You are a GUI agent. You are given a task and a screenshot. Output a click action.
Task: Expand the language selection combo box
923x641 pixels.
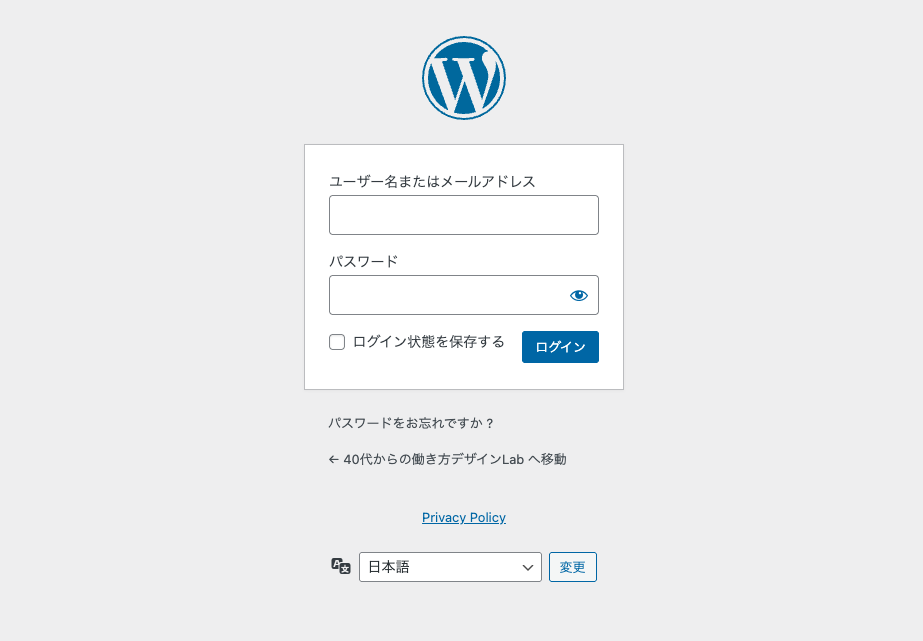coord(450,566)
